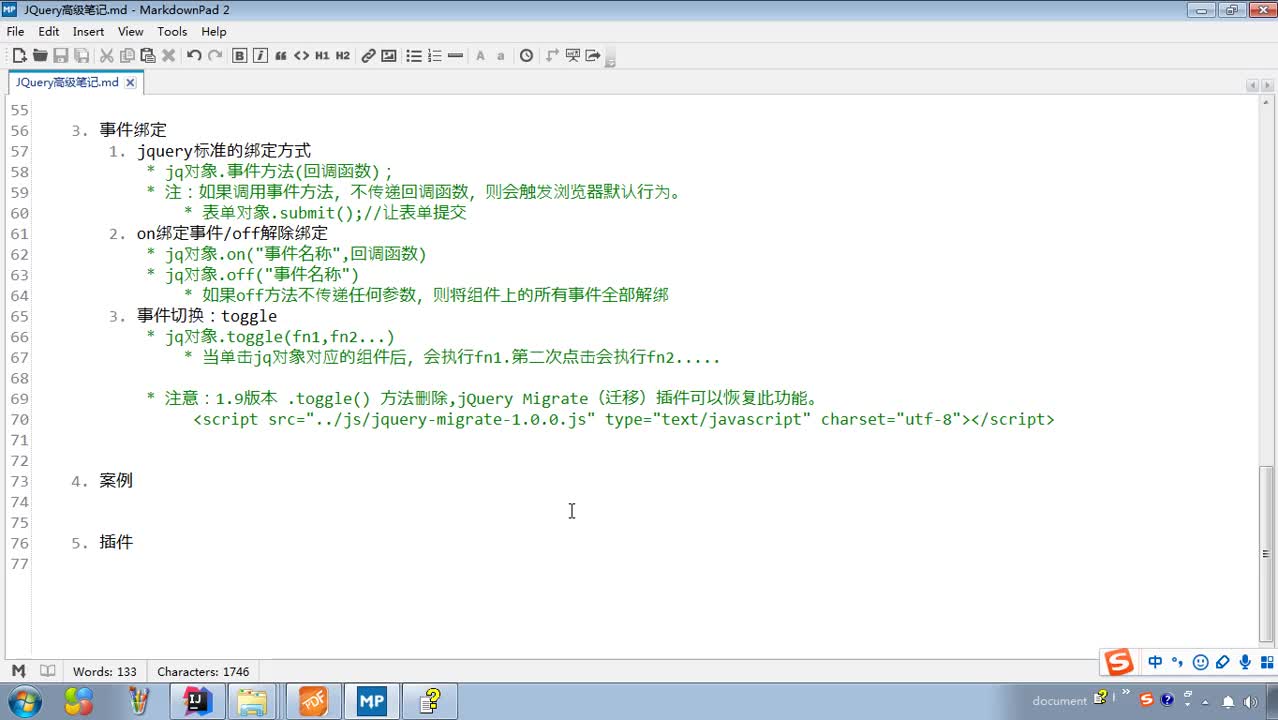The width and height of the screenshot is (1278, 720).
Task: Open preview in browser toolbar icon
Action: [x=573, y=56]
